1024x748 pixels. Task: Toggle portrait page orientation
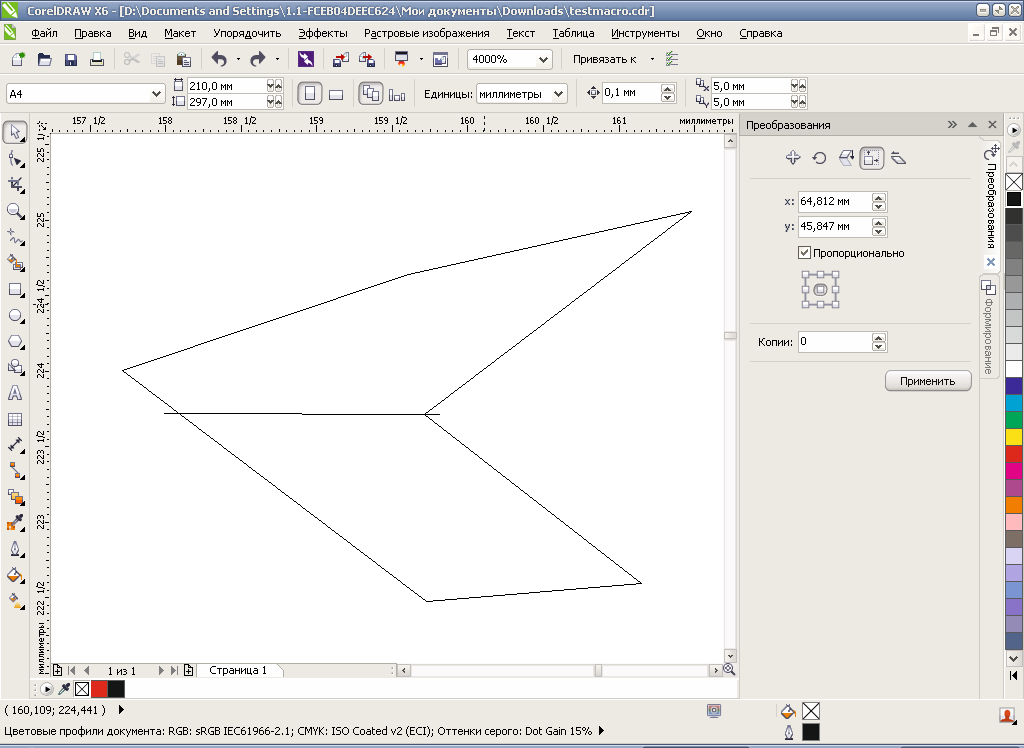[310, 94]
